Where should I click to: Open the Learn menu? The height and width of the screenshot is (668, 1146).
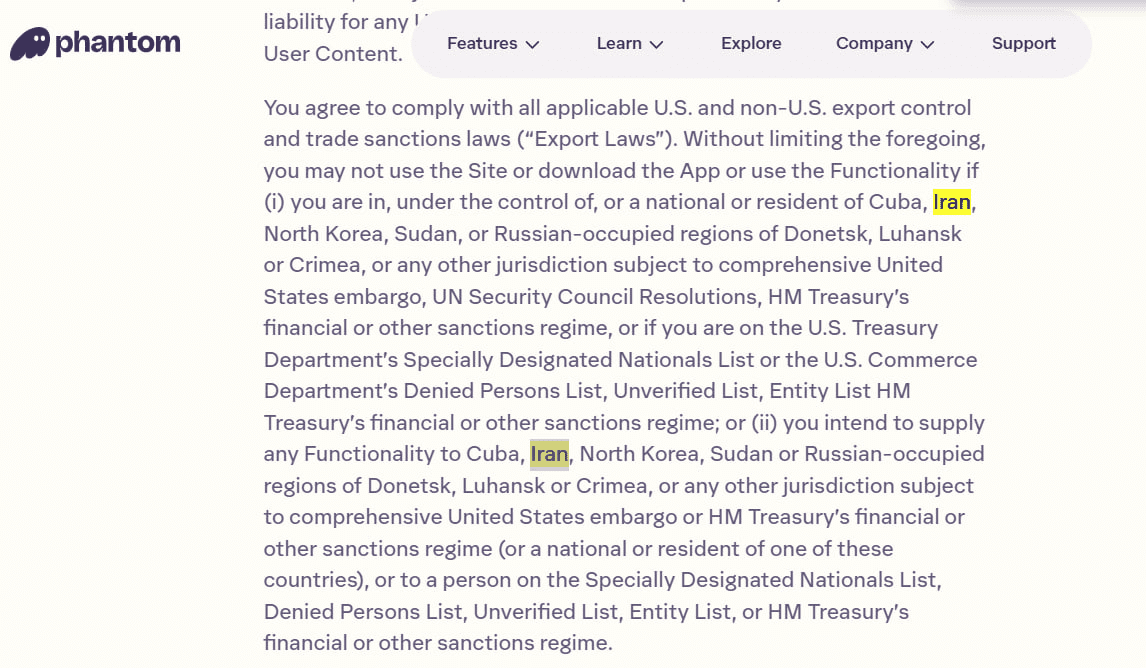[x=619, y=44]
